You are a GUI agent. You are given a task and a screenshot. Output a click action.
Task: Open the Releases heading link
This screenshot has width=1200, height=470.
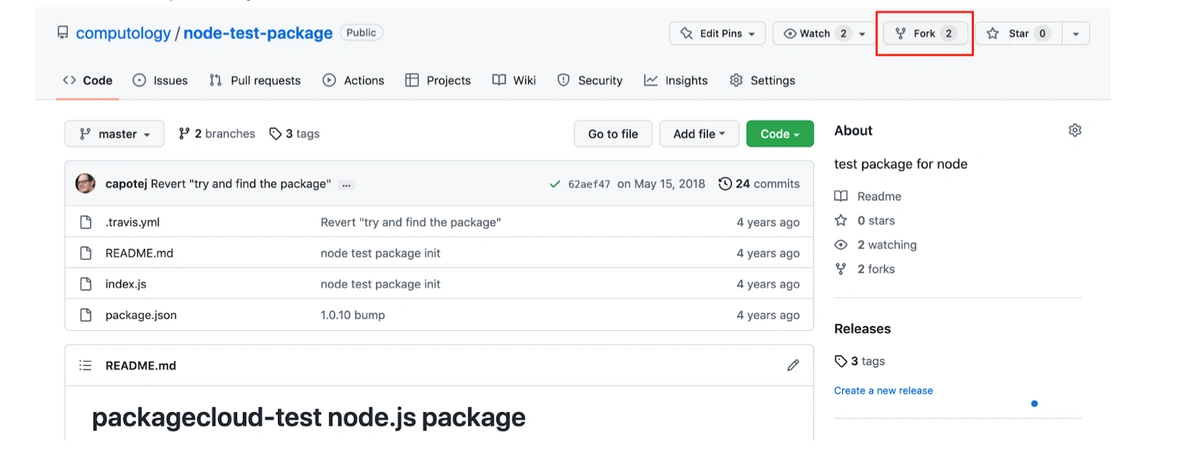[862, 328]
